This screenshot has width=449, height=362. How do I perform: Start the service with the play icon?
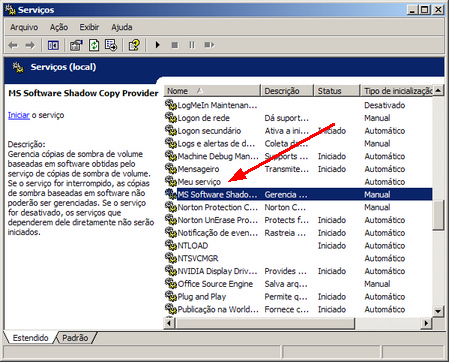coord(158,45)
